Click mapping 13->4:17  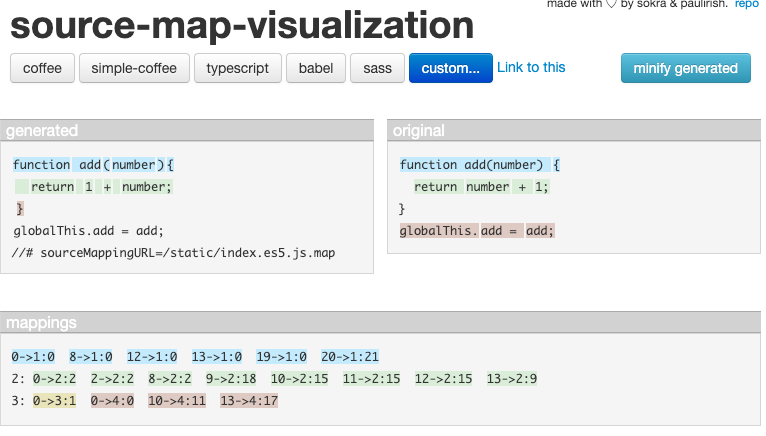249,401
